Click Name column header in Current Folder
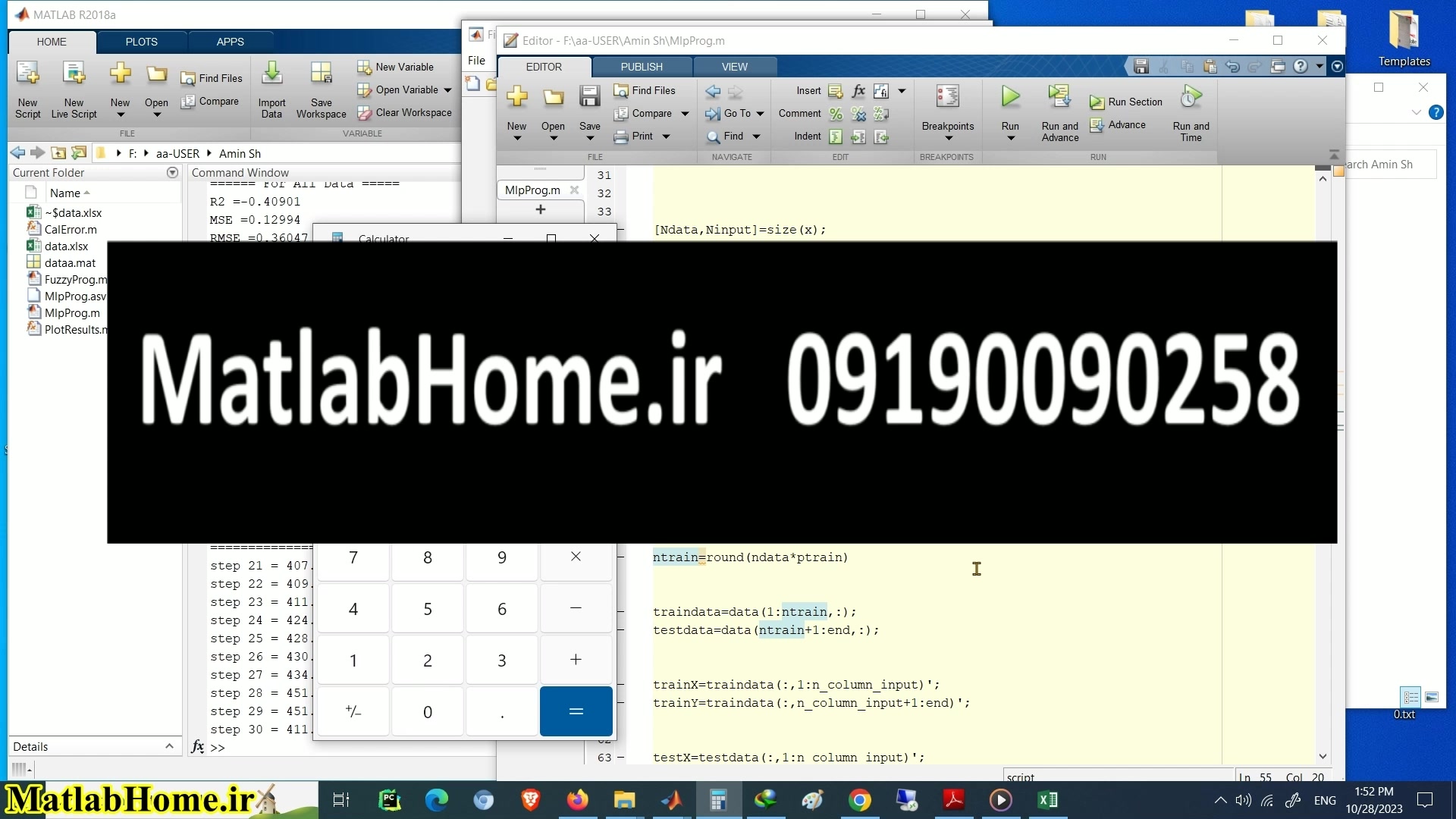 (65, 193)
